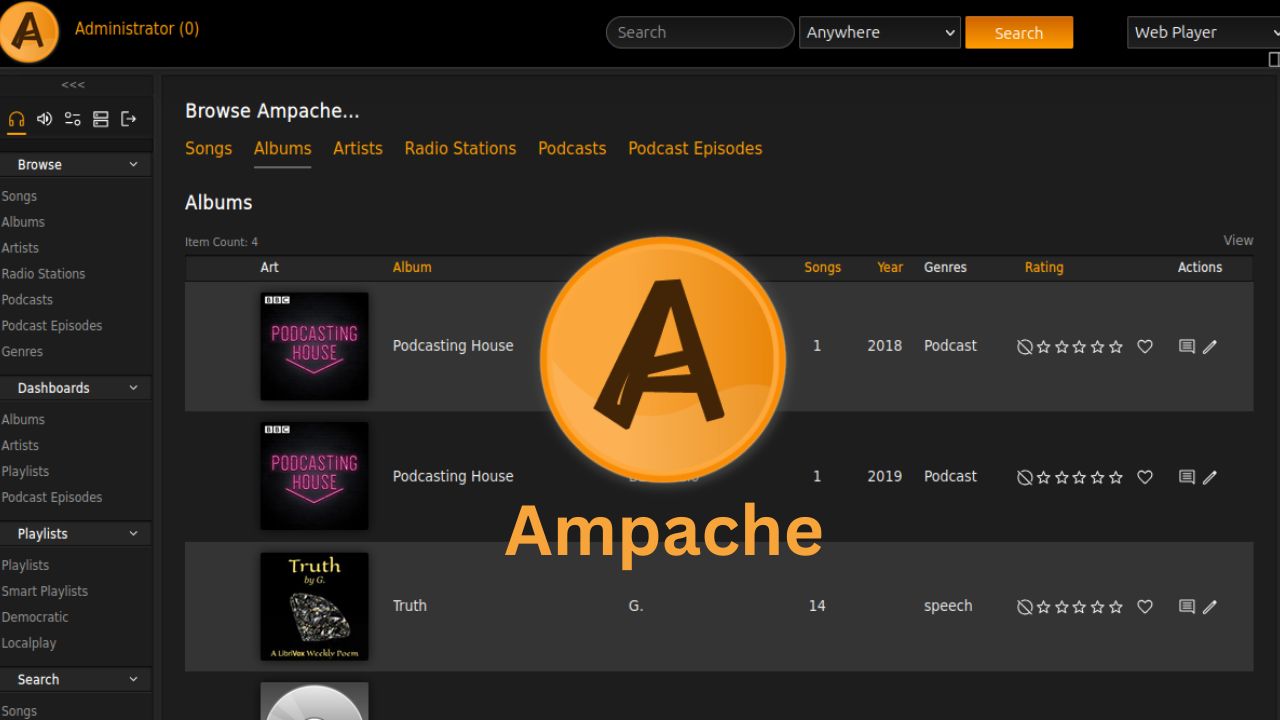Open Podcasting House 2018 cover art

point(314,346)
